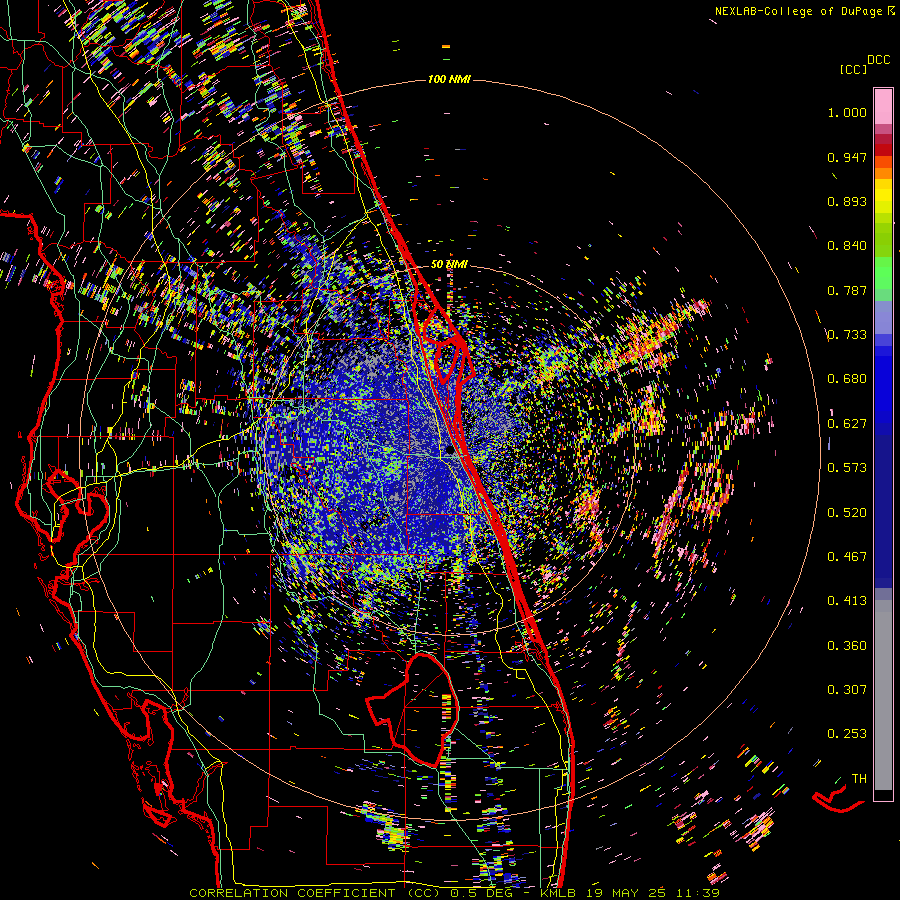This screenshot has height=900, width=900.
Task: Pick the gray swatch near 0.307
Action: click(x=883, y=695)
